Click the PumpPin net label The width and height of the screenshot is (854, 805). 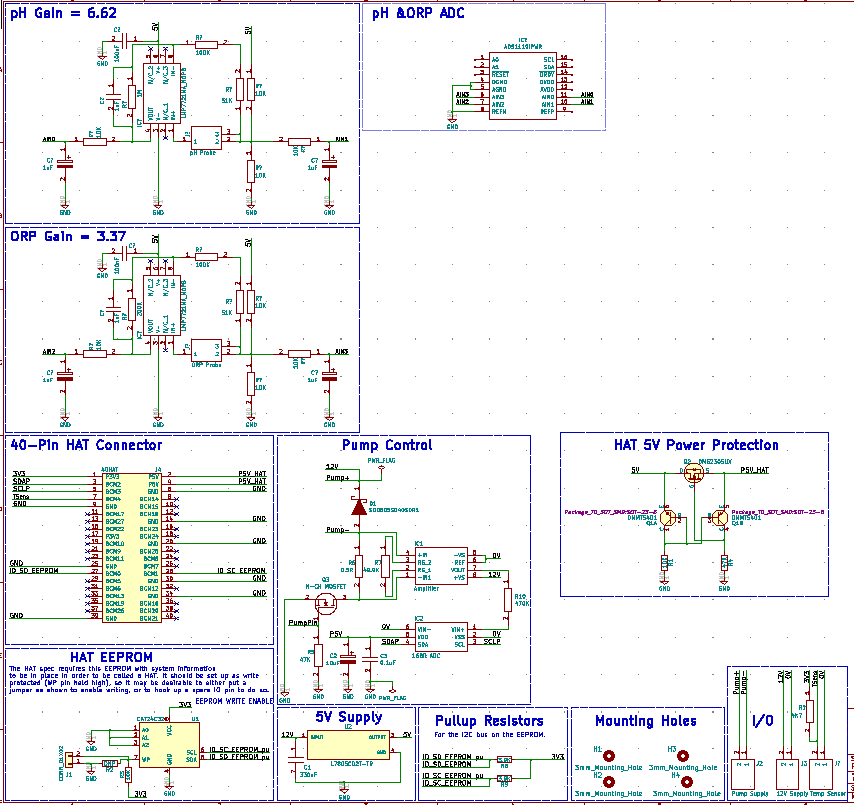(303, 622)
